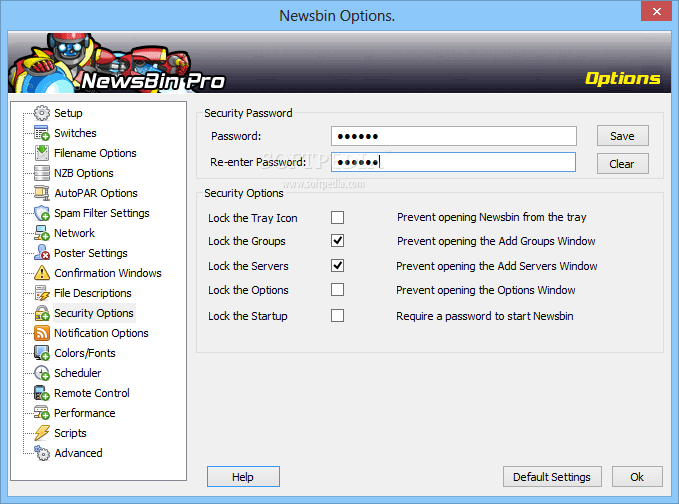This screenshot has width=679, height=504.
Task: Click the AutoPAR Options icon
Action: click(42, 193)
